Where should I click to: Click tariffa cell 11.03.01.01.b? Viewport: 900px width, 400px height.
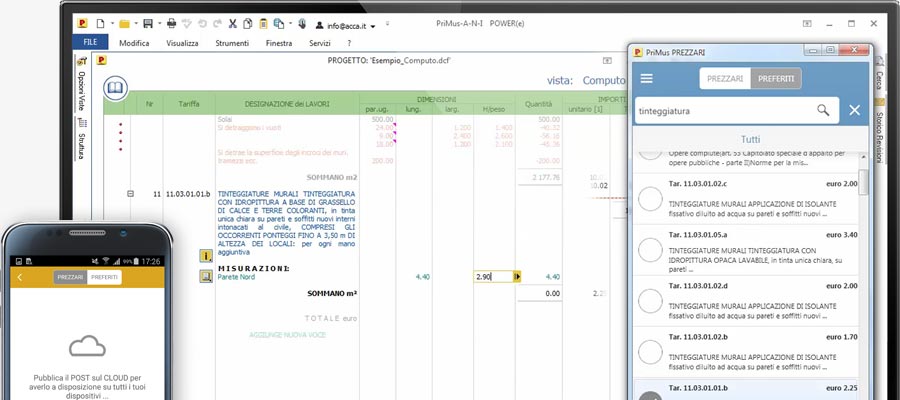(188, 195)
